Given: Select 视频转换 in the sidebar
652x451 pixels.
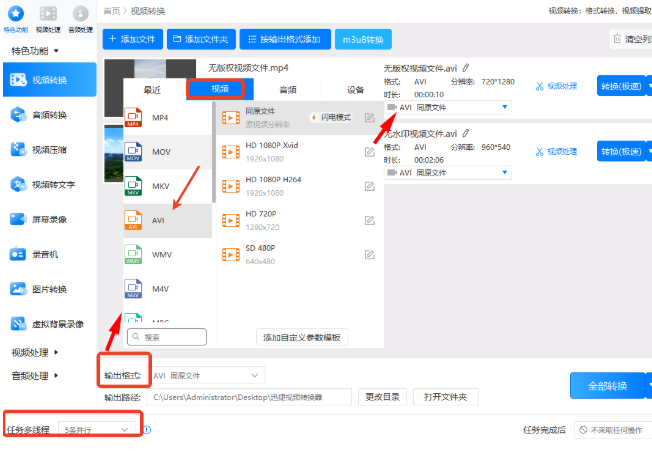Looking at the screenshot, I should [x=49, y=80].
